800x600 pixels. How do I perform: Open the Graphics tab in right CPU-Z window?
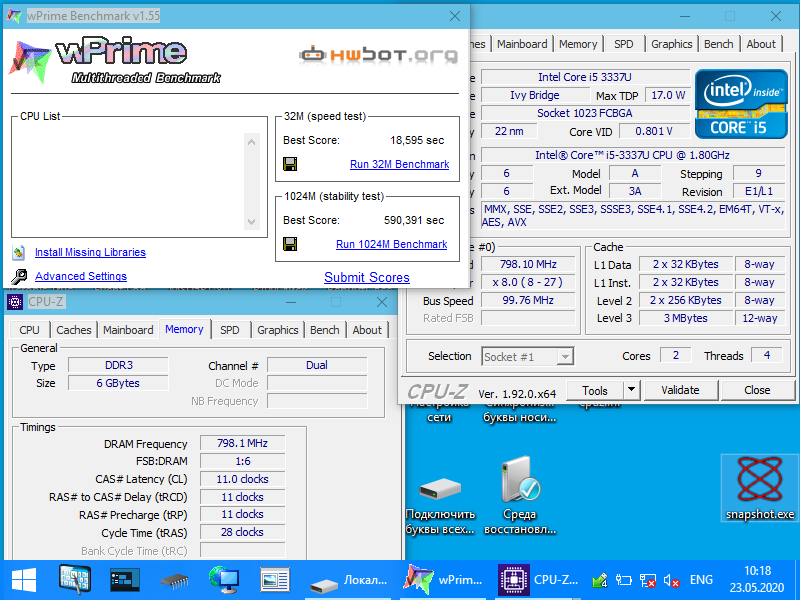(671, 44)
